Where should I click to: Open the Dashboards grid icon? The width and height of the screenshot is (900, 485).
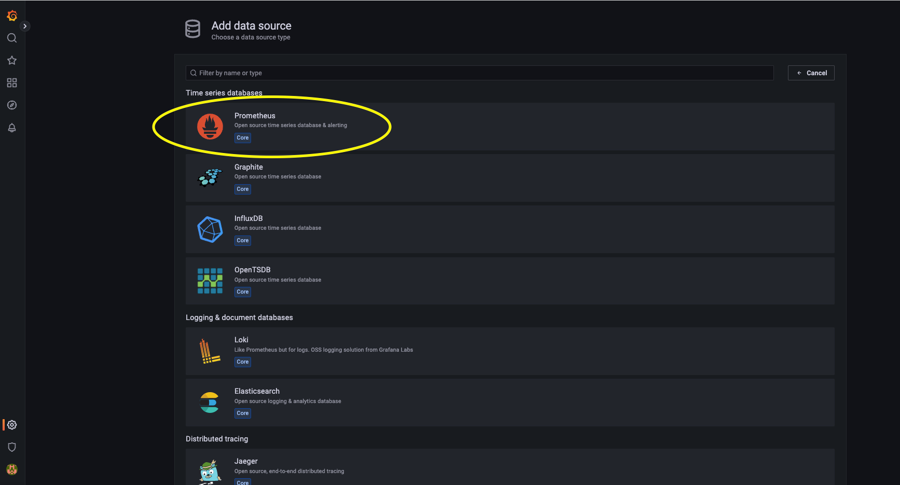(12, 83)
